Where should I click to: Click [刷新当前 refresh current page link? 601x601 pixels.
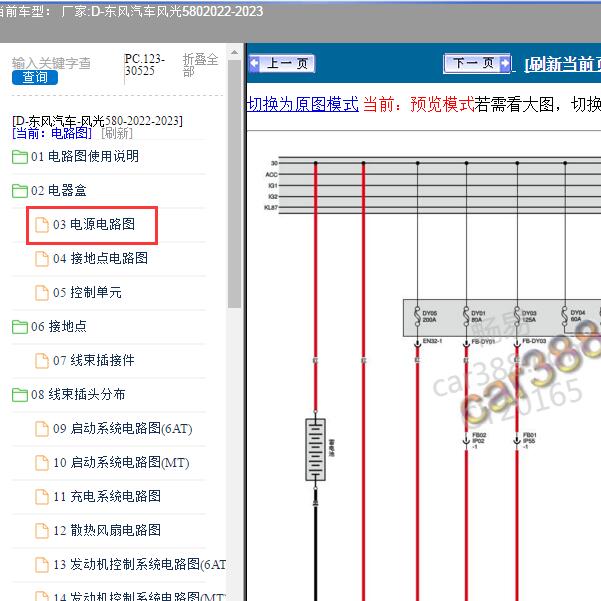[x=562, y=64]
